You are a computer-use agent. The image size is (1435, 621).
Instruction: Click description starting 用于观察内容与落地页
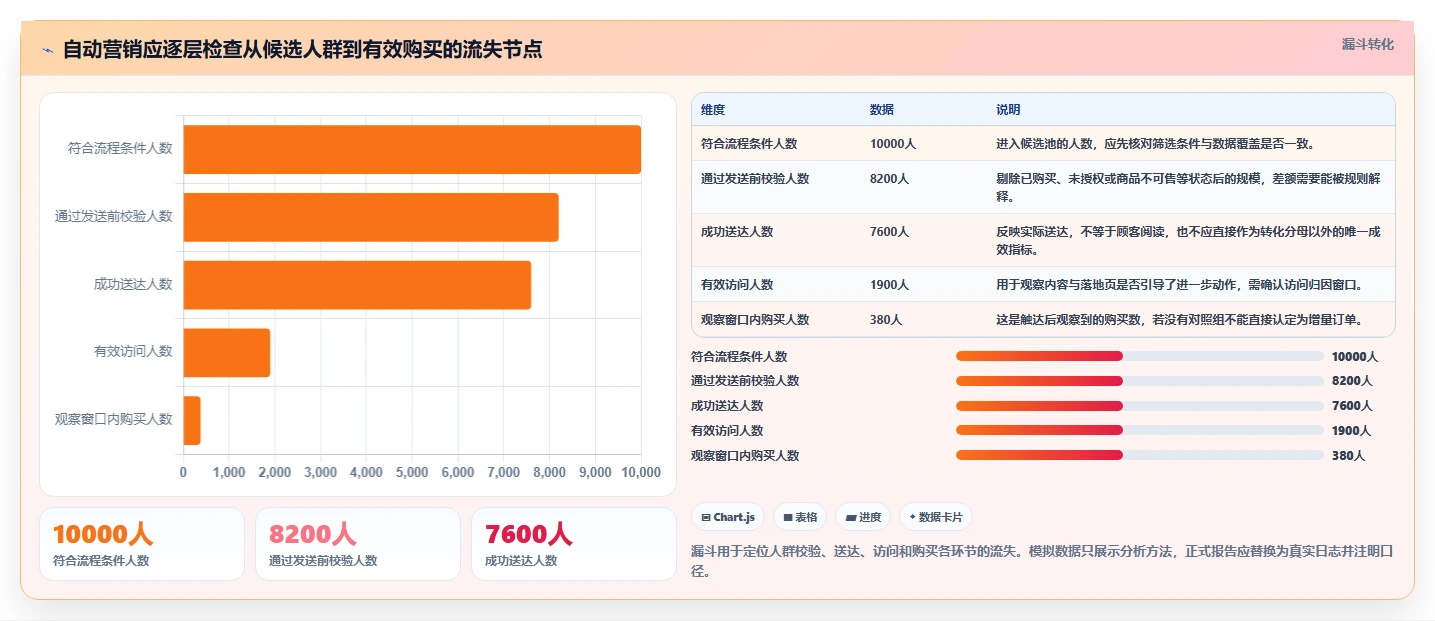(x=1180, y=285)
